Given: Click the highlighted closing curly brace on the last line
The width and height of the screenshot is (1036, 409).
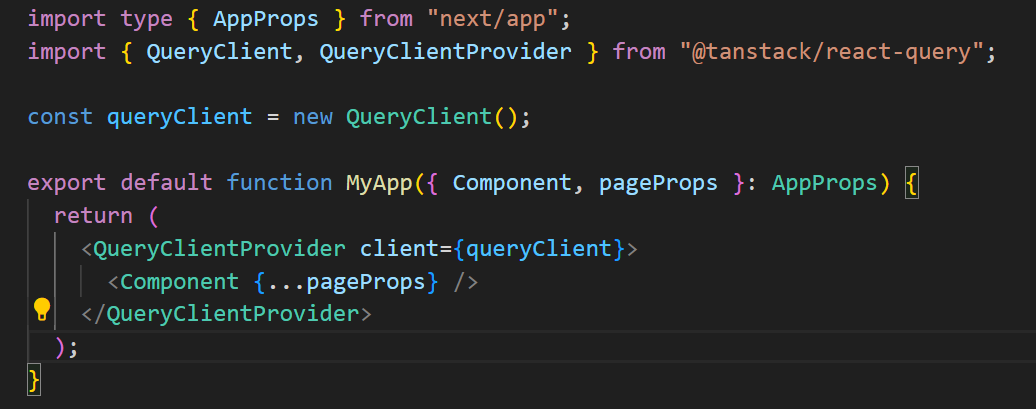Looking at the screenshot, I should tap(34, 381).
